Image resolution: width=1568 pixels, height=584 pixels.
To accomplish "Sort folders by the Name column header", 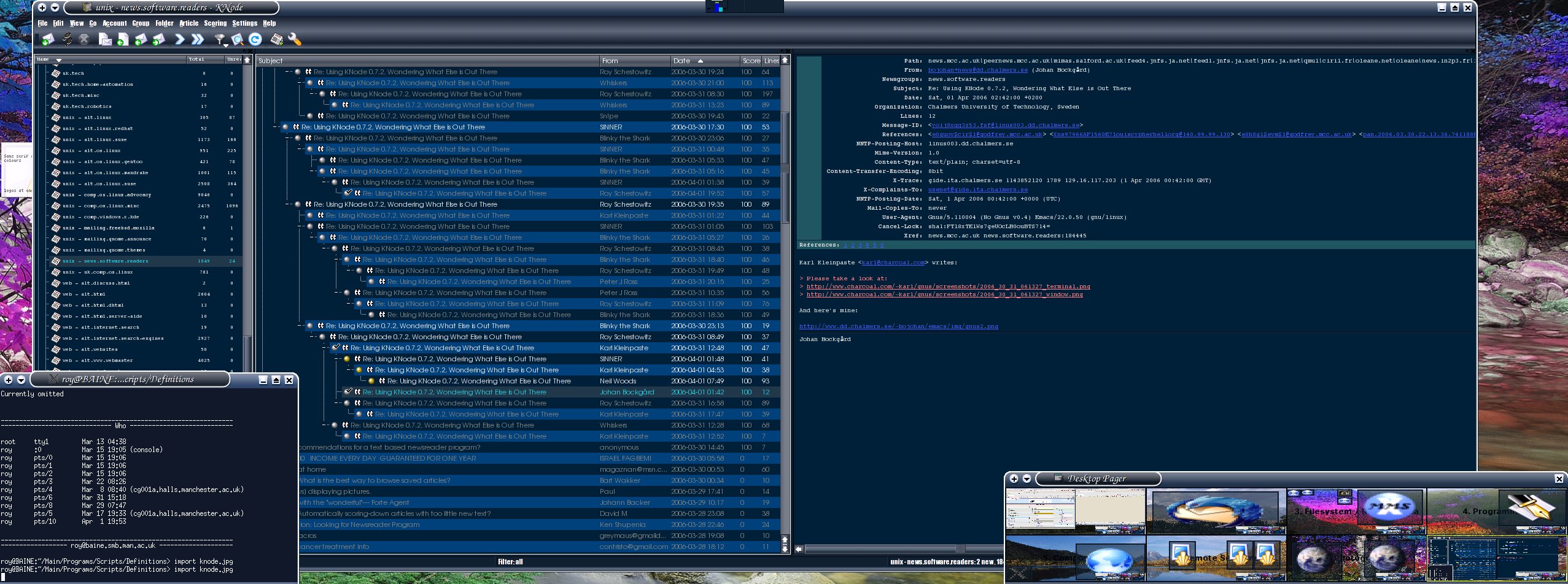I will (111, 60).
